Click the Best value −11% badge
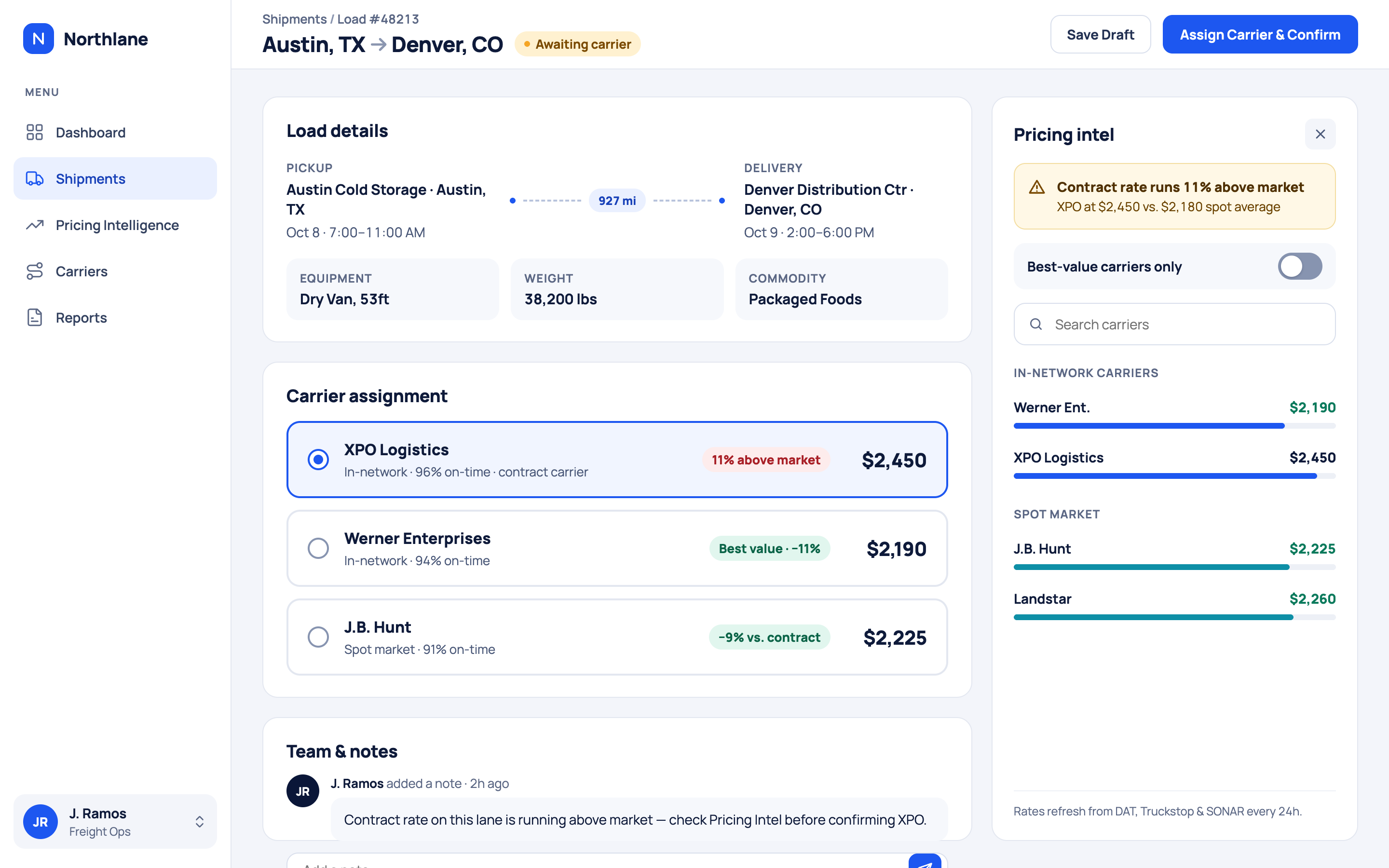 (769, 548)
